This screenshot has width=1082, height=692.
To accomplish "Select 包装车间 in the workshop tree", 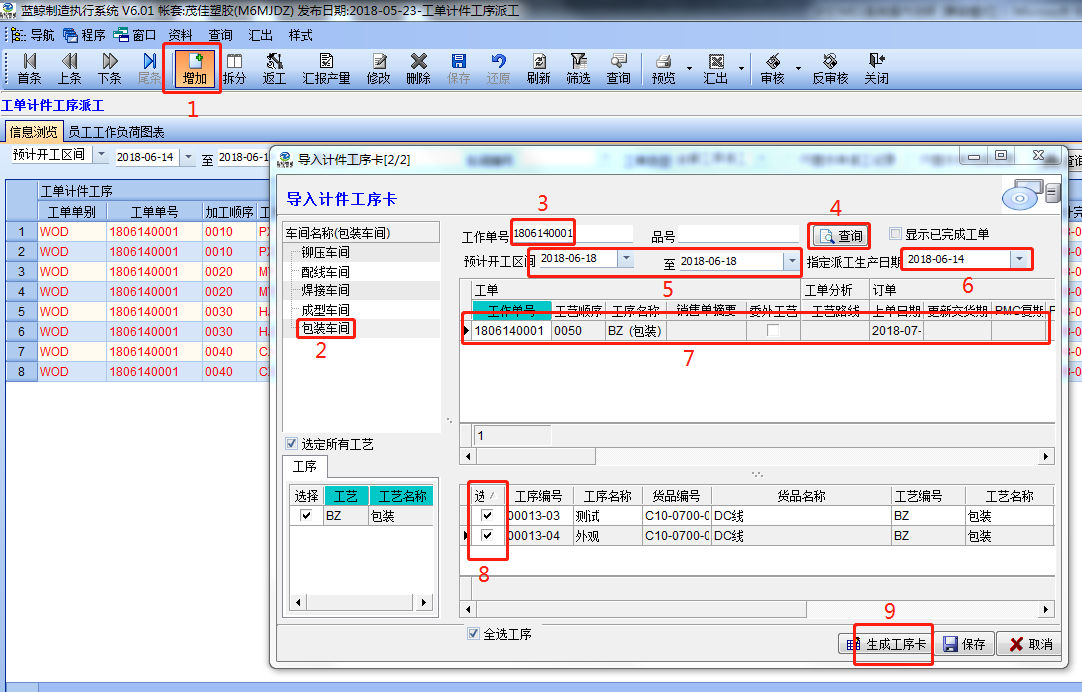I will pos(326,327).
